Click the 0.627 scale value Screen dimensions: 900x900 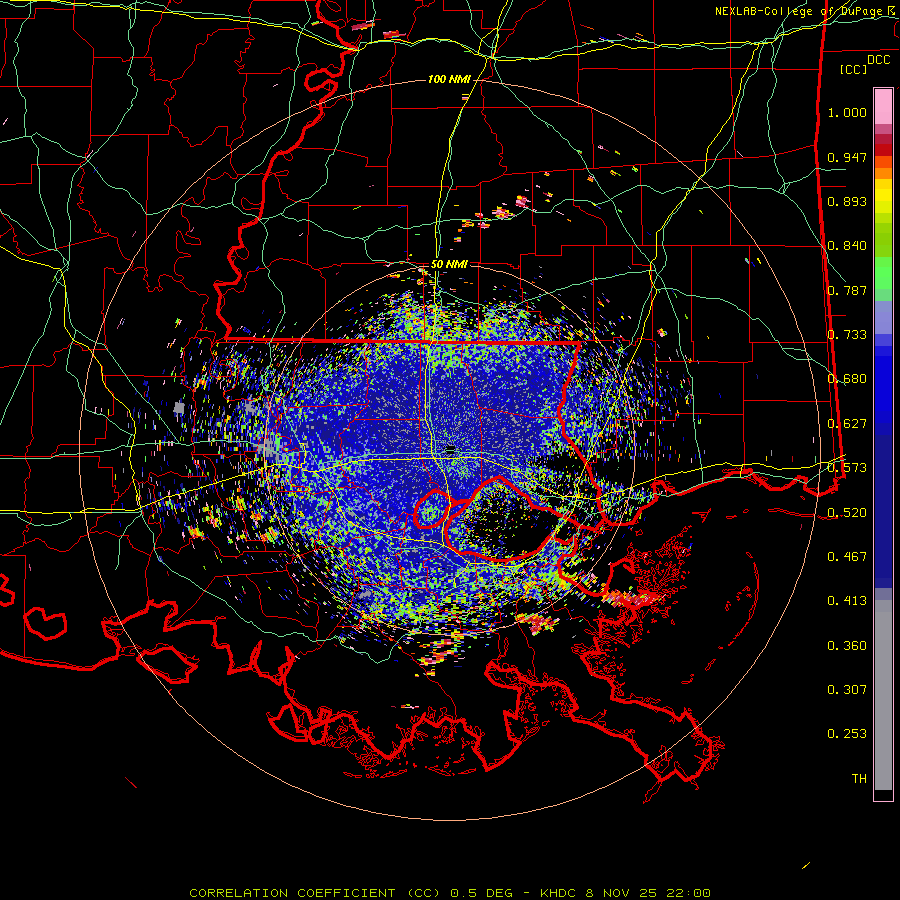pyautogui.click(x=847, y=424)
